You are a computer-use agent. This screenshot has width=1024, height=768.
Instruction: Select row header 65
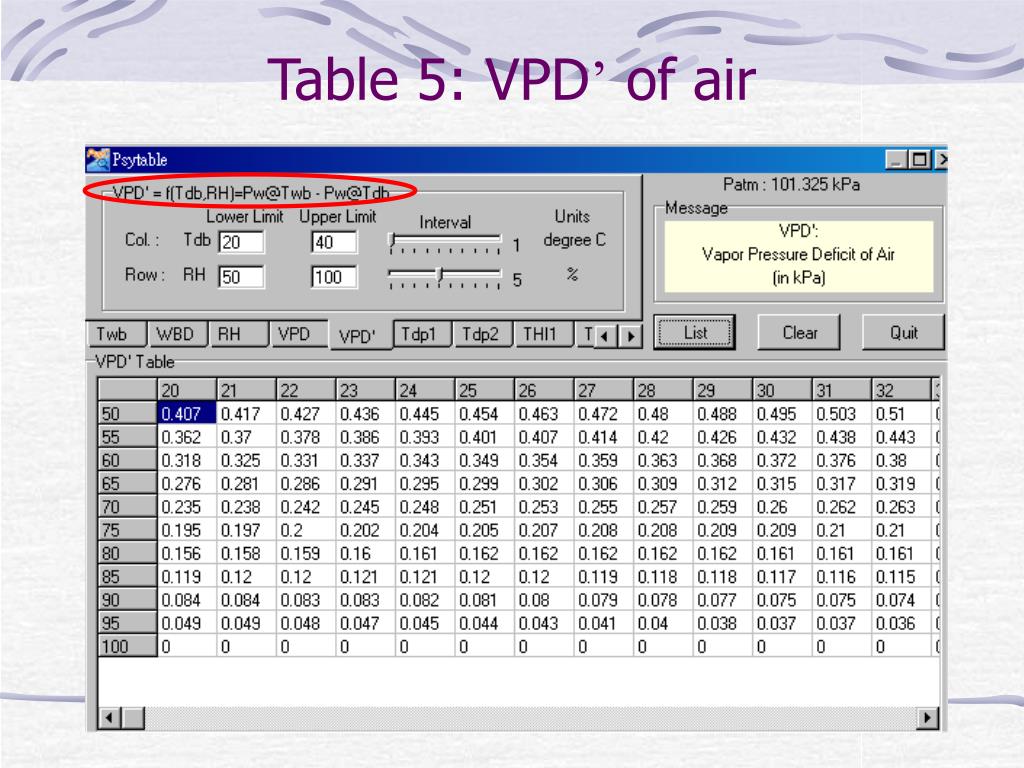click(127, 483)
